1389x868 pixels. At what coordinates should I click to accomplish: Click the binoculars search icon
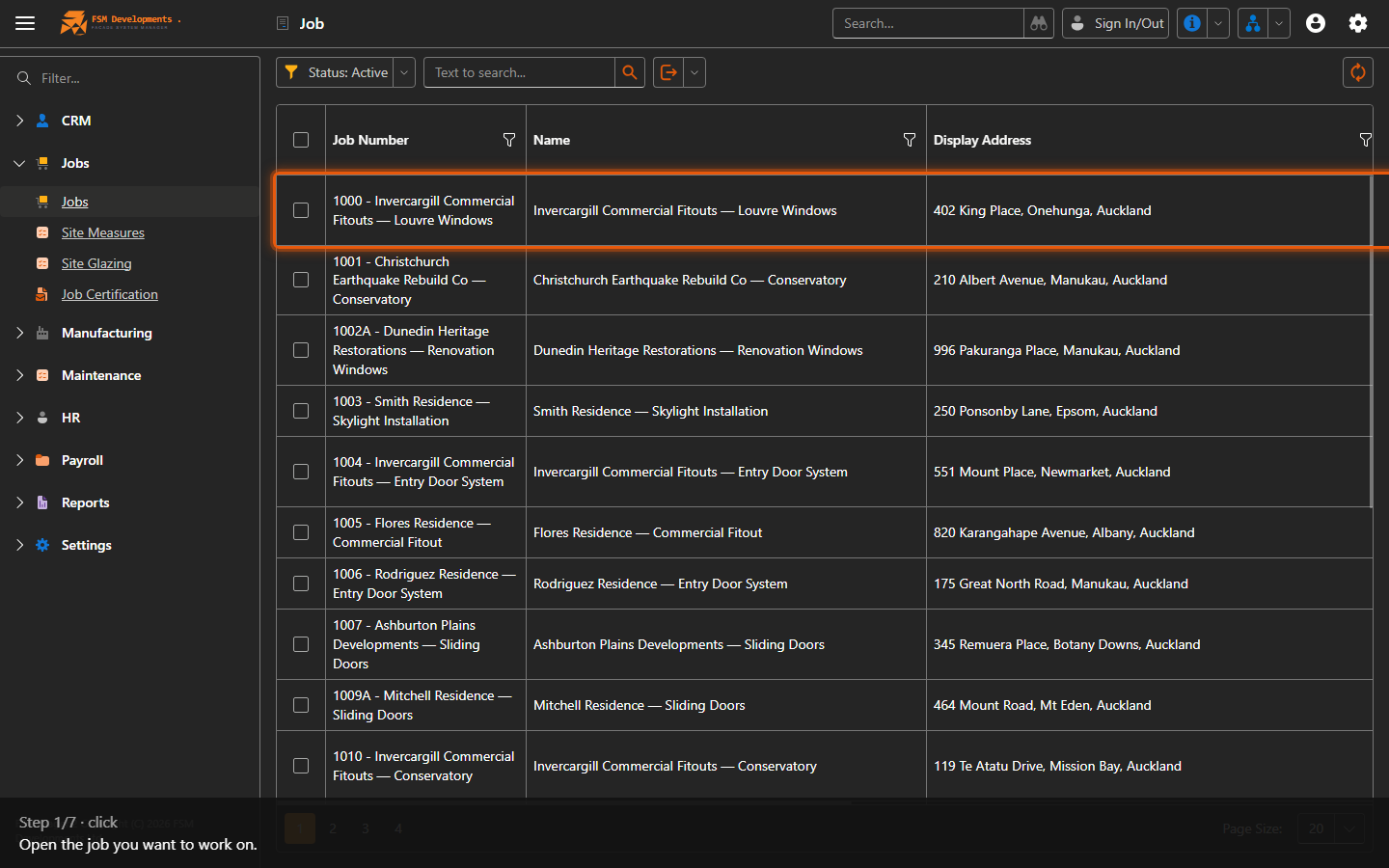tap(1039, 23)
